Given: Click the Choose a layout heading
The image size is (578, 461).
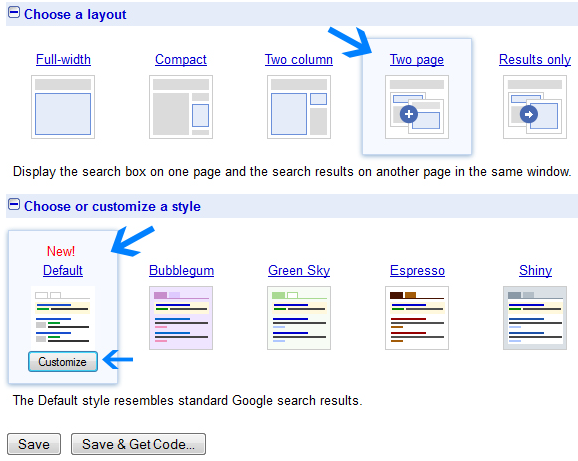Looking at the screenshot, I should click(75, 14).
